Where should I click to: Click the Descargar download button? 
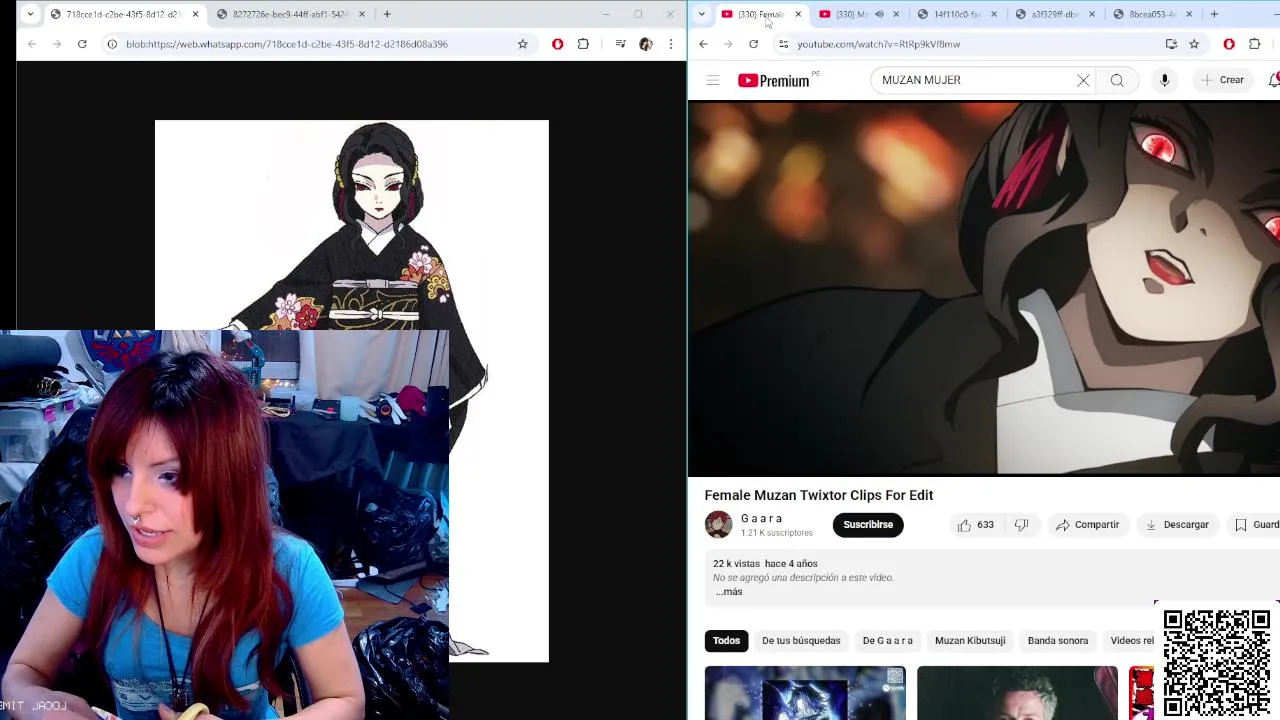[1177, 525]
